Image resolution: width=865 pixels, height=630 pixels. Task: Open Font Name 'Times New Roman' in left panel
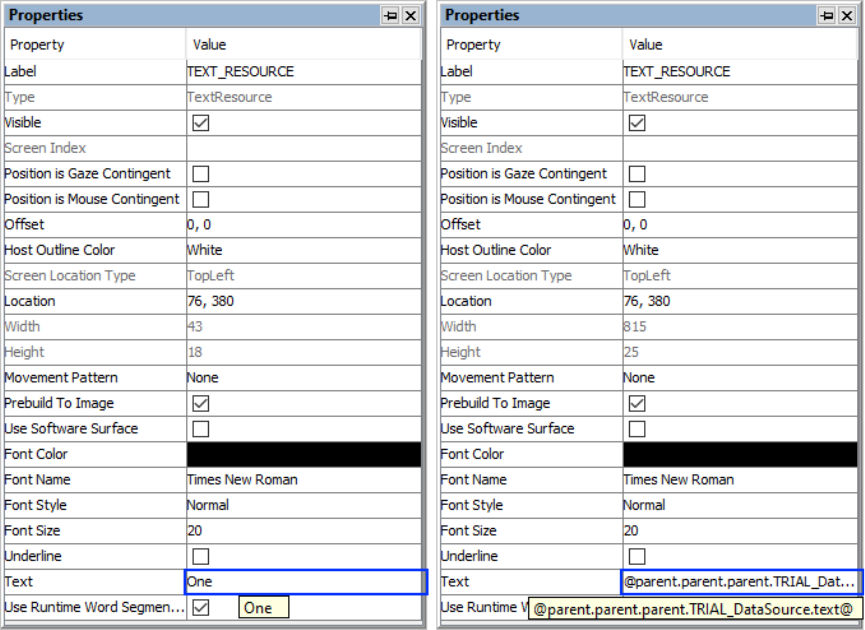click(304, 480)
